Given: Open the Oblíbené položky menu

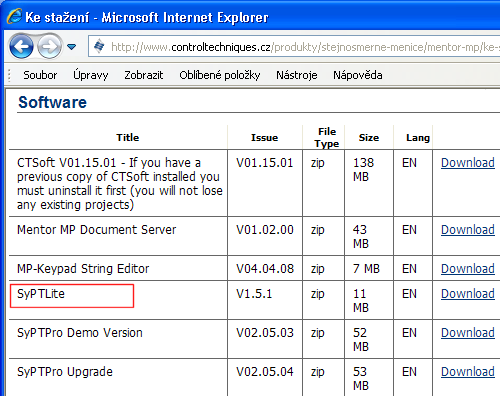Looking at the screenshot, I should [x=220, y=75].
